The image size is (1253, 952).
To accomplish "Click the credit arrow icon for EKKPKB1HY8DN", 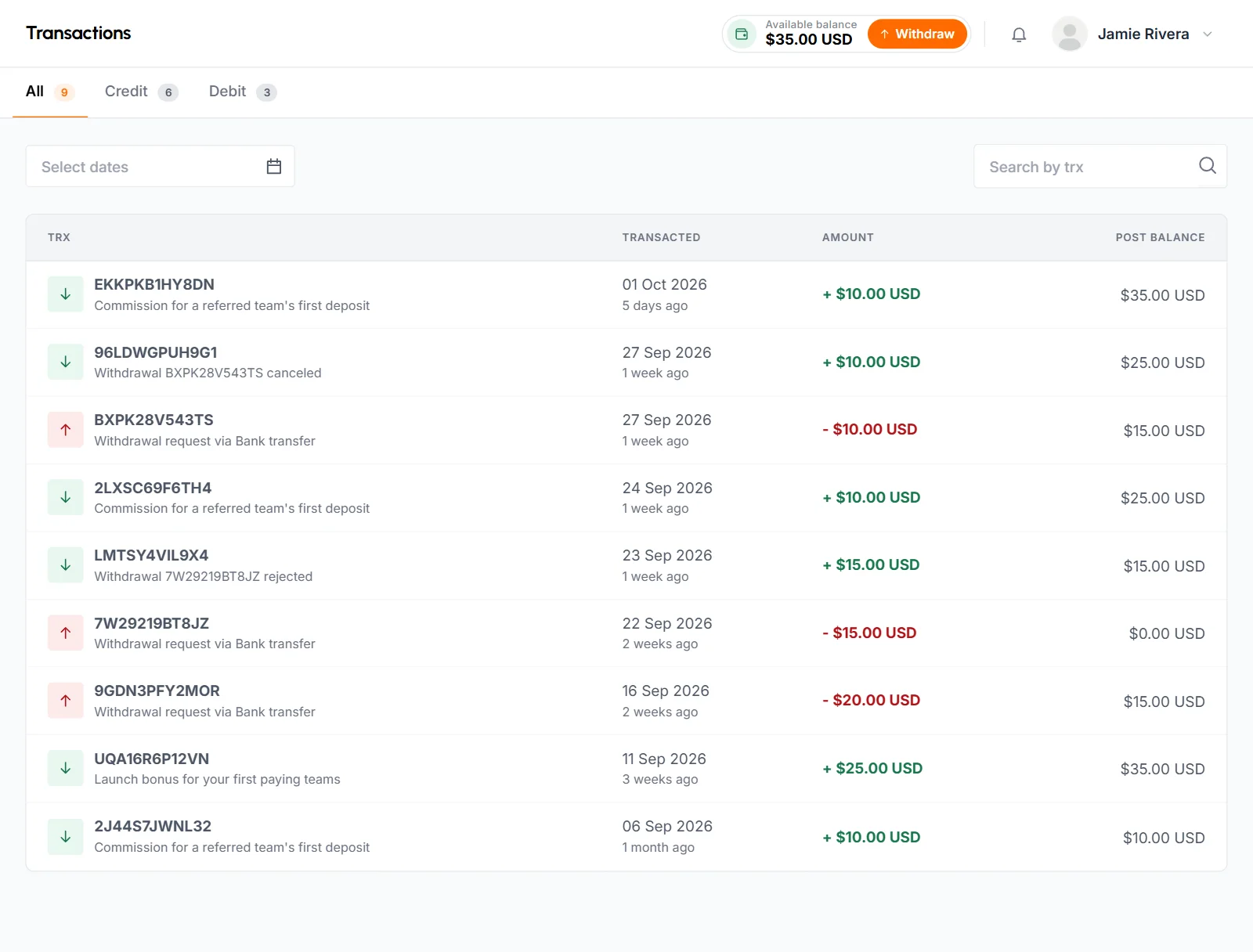I will pyautogui.click(x=66, y=294).
